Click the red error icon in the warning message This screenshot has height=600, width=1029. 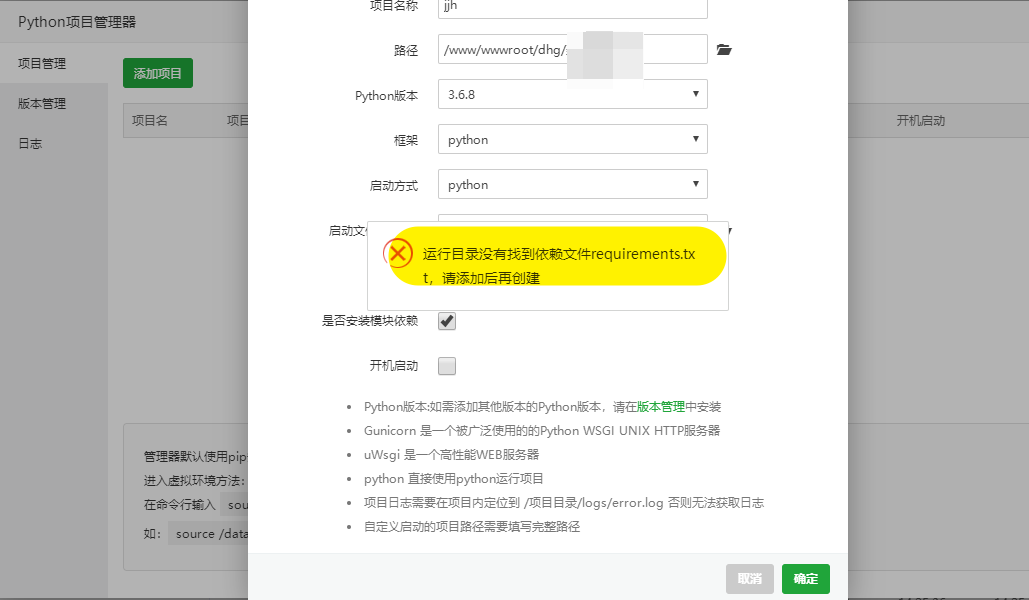(x=399, y=253)
